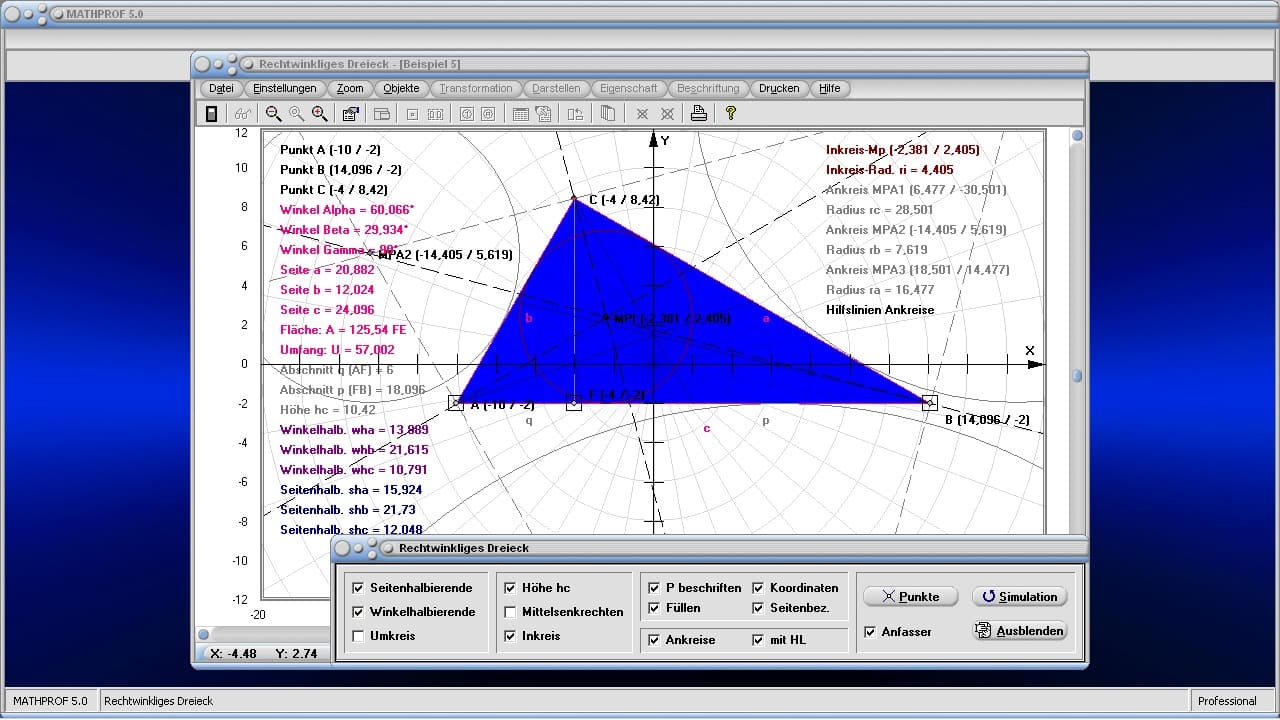The height and width of the screenshot is (720, 1280).
Task: Click the zoom out magnifier icon
Action: coord(273,114)
